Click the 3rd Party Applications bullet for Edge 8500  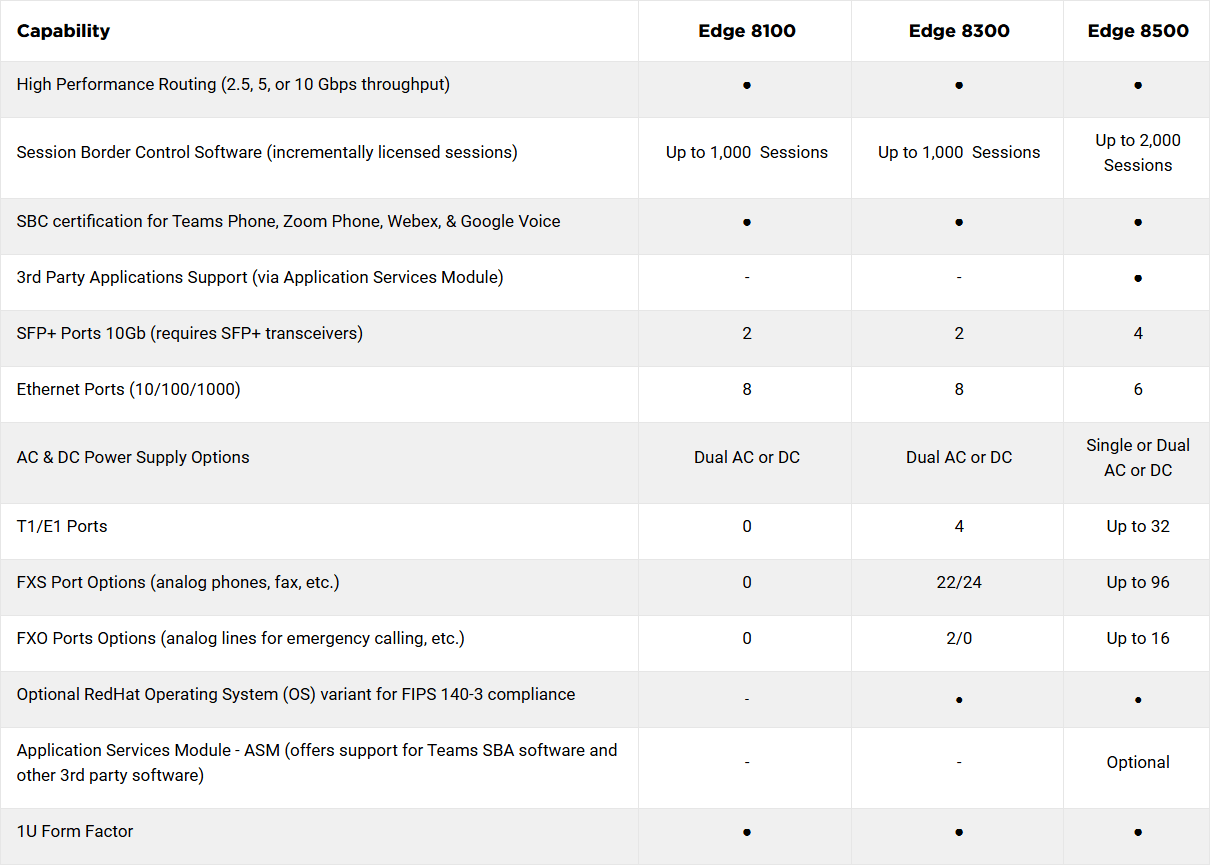click(x=1138, y=278)
